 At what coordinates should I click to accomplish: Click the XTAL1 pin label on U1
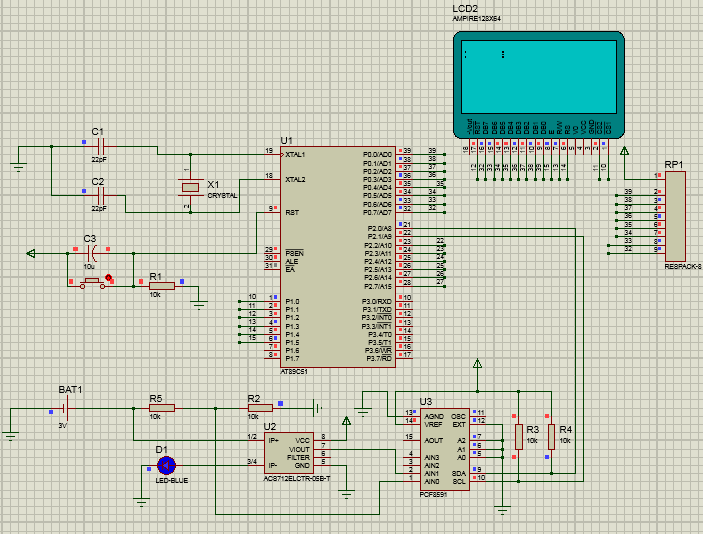pos(295,155)
